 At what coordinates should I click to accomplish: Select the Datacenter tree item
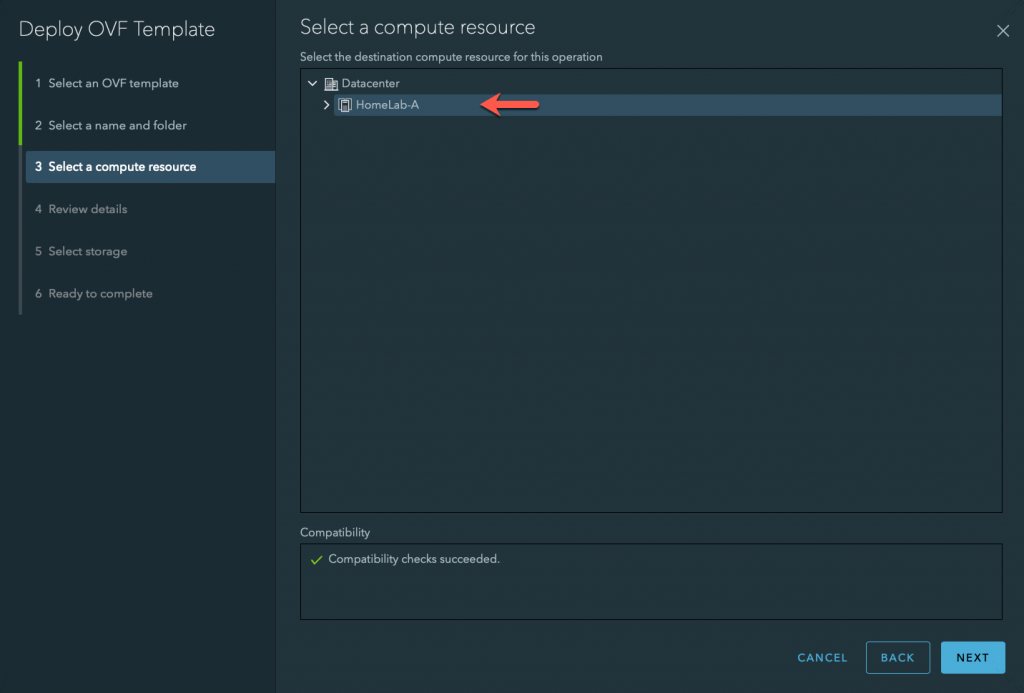pyautogui.click(x=370, y=84)
